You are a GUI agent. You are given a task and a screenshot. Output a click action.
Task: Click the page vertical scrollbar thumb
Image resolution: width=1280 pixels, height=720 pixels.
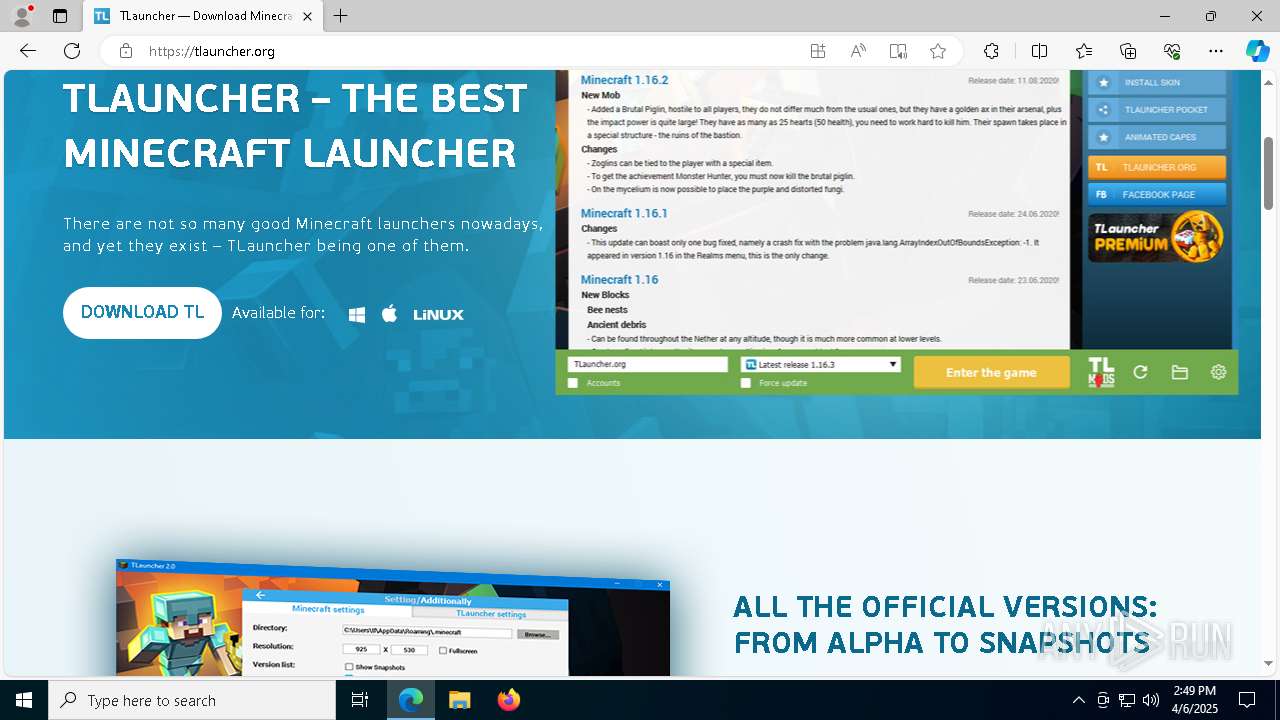pyautogui.click(x=1269, y=173)
